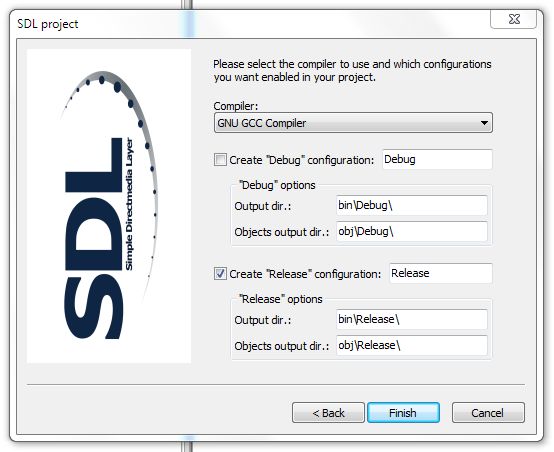Click the Release configuration name field

pyautogui.click(x=441, y=273)
